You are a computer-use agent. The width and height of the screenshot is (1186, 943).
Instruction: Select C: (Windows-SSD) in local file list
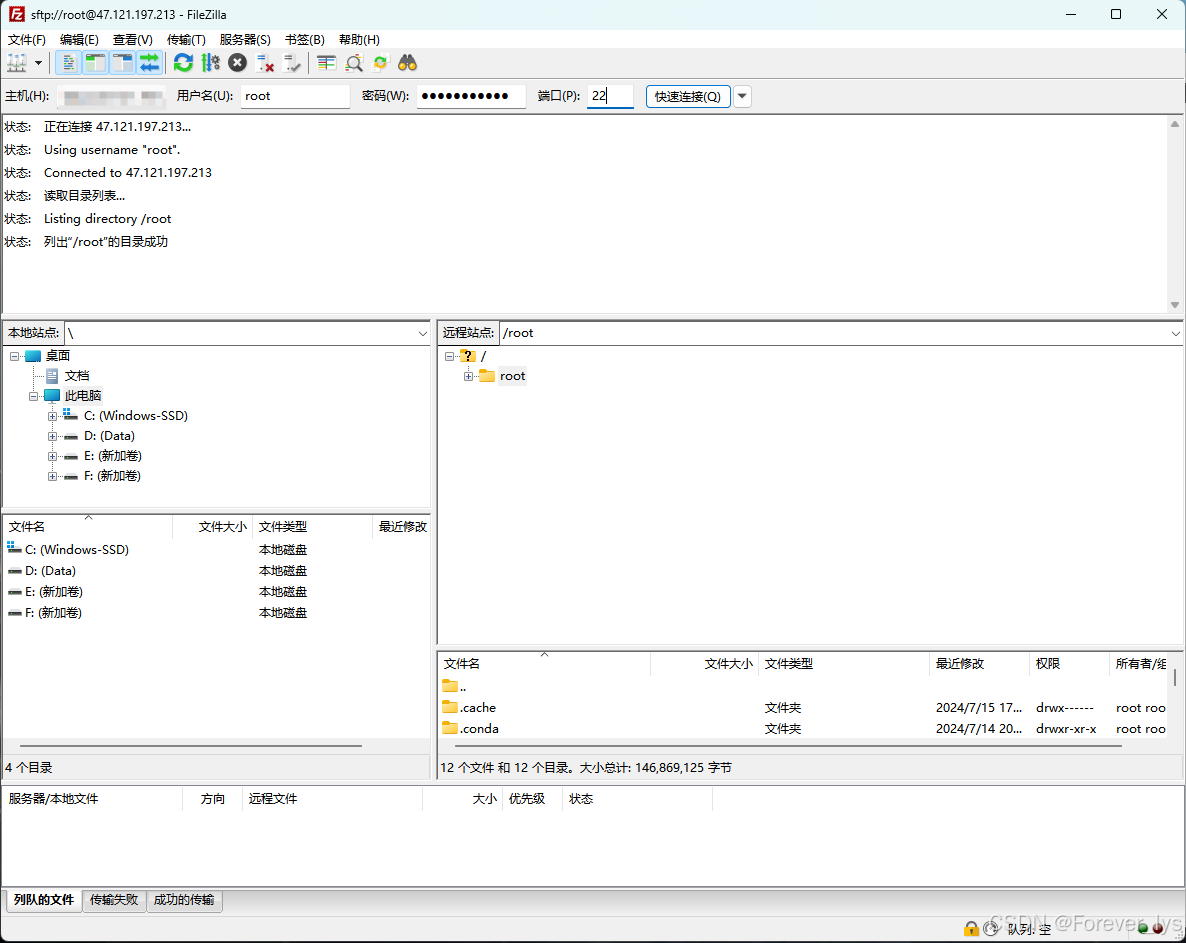[76, 550]
